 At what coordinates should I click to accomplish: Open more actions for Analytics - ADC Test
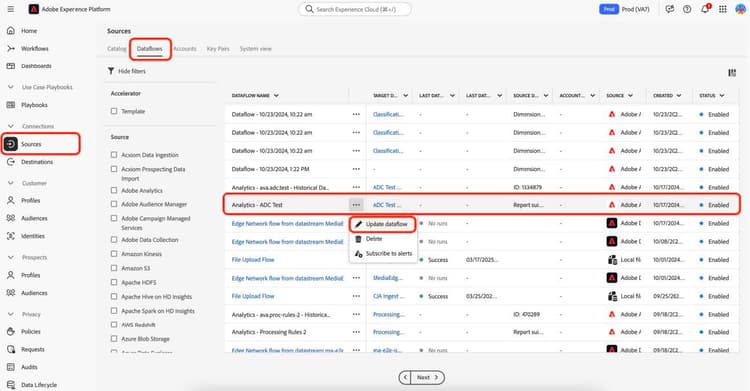356,205
